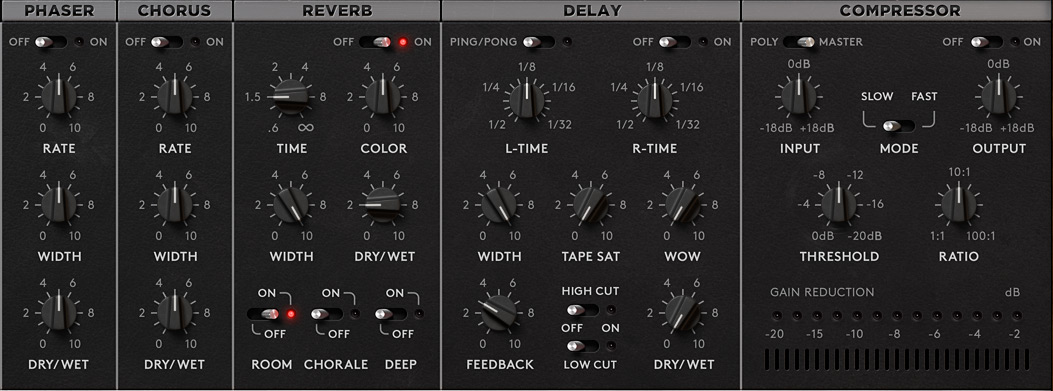The width and height of the screenshot is (1053, 391).
Task: Toggle the Delay Ping/Pong switch
Action: [539, 42]
